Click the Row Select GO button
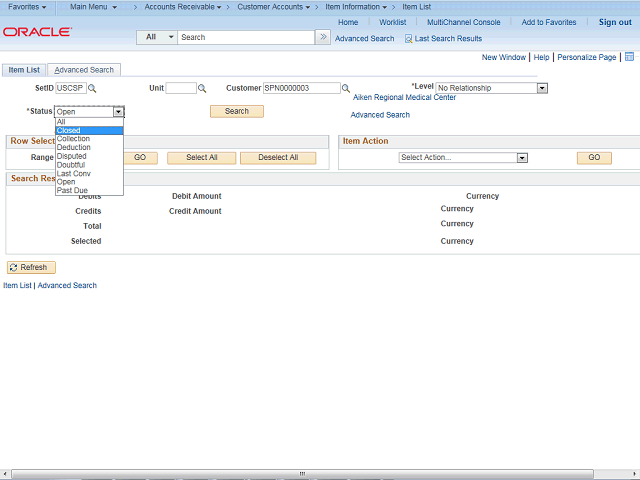The image size is (640, 480). click(140, 158)
